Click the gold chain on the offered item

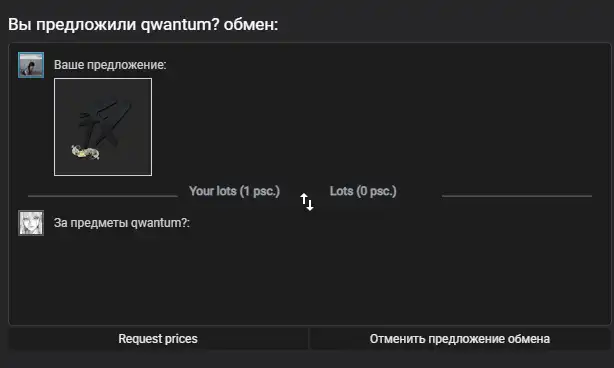pos(85,152)
